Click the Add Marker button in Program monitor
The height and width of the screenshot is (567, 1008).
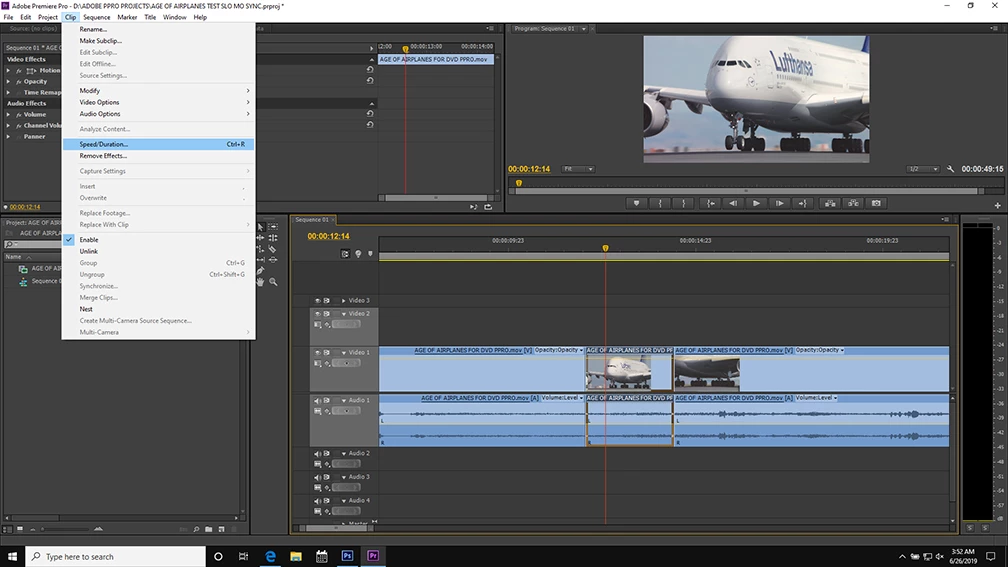pyautogui.click(x=636, y=203)
